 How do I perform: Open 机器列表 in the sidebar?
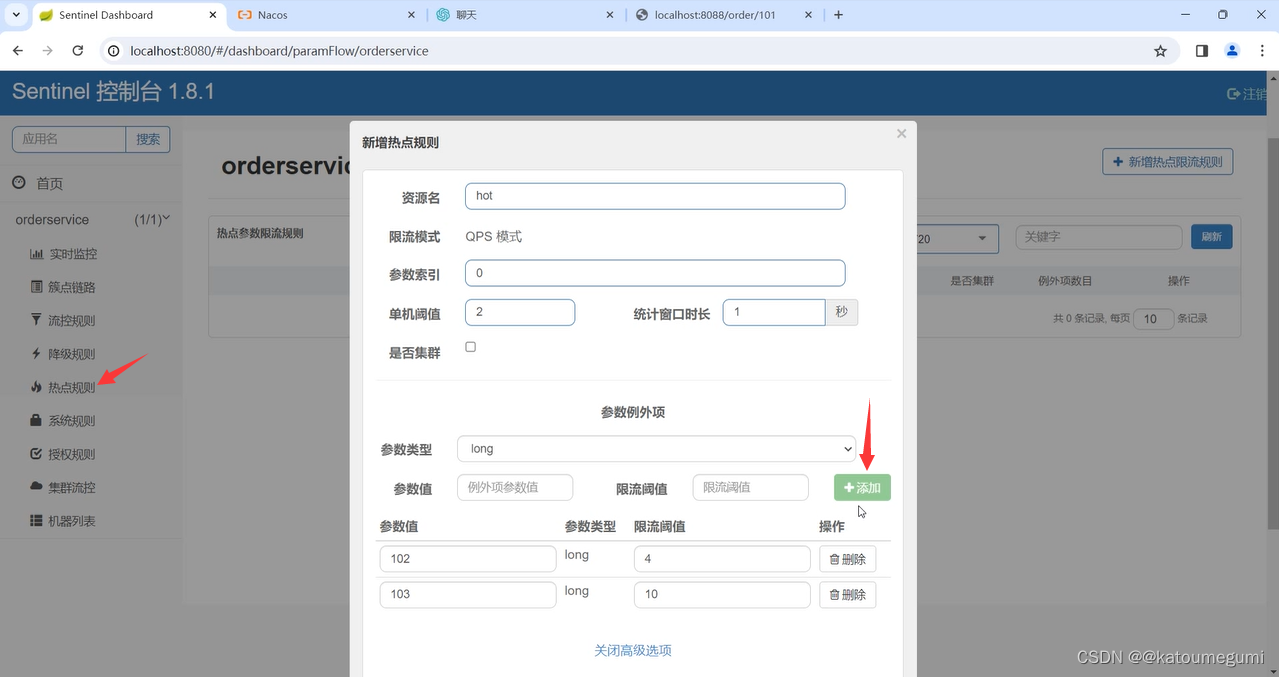pyautogui.click(x=73, y=521)
